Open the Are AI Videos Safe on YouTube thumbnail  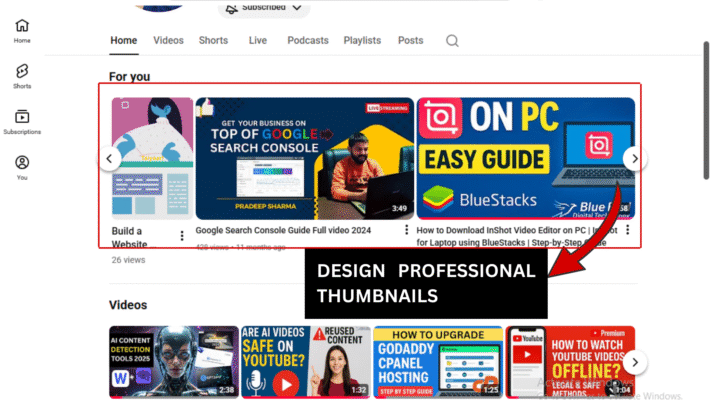click(306, 362)
